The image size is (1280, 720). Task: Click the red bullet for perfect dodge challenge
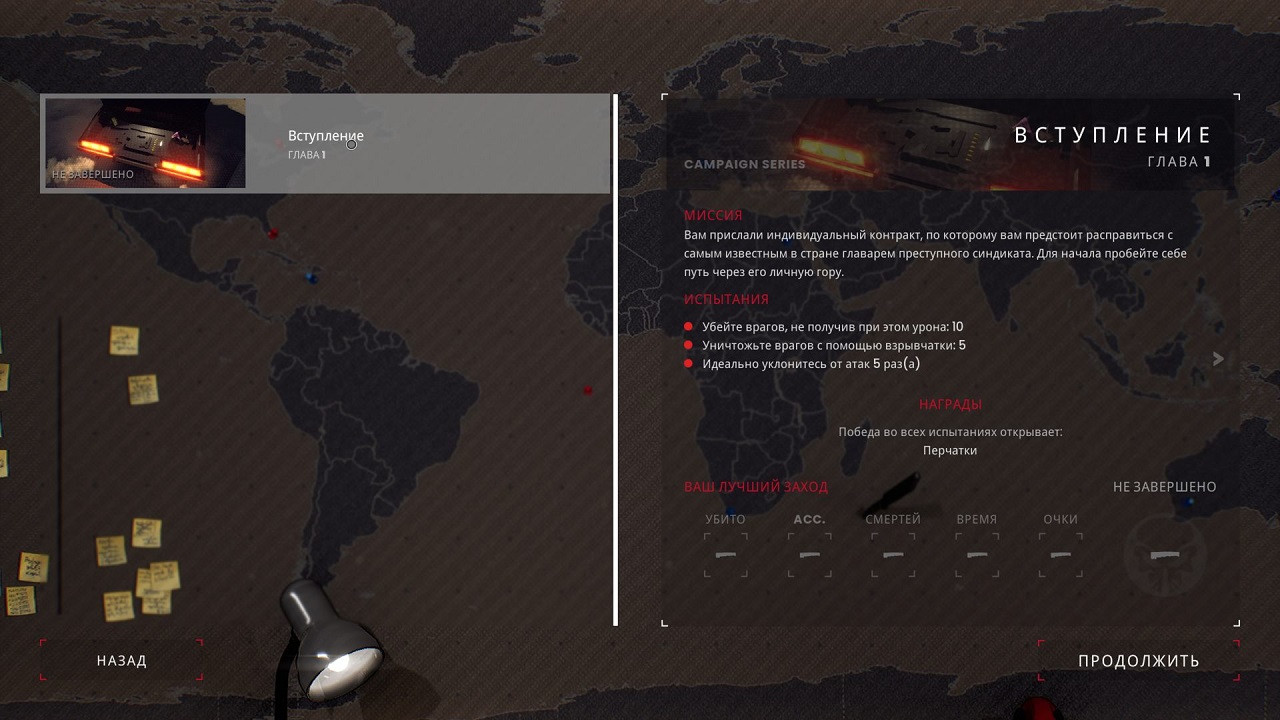coord(688,364)
